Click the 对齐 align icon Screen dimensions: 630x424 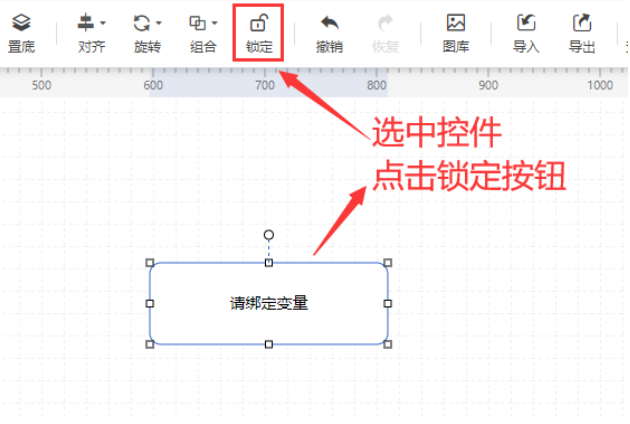[x=86, y=23]
